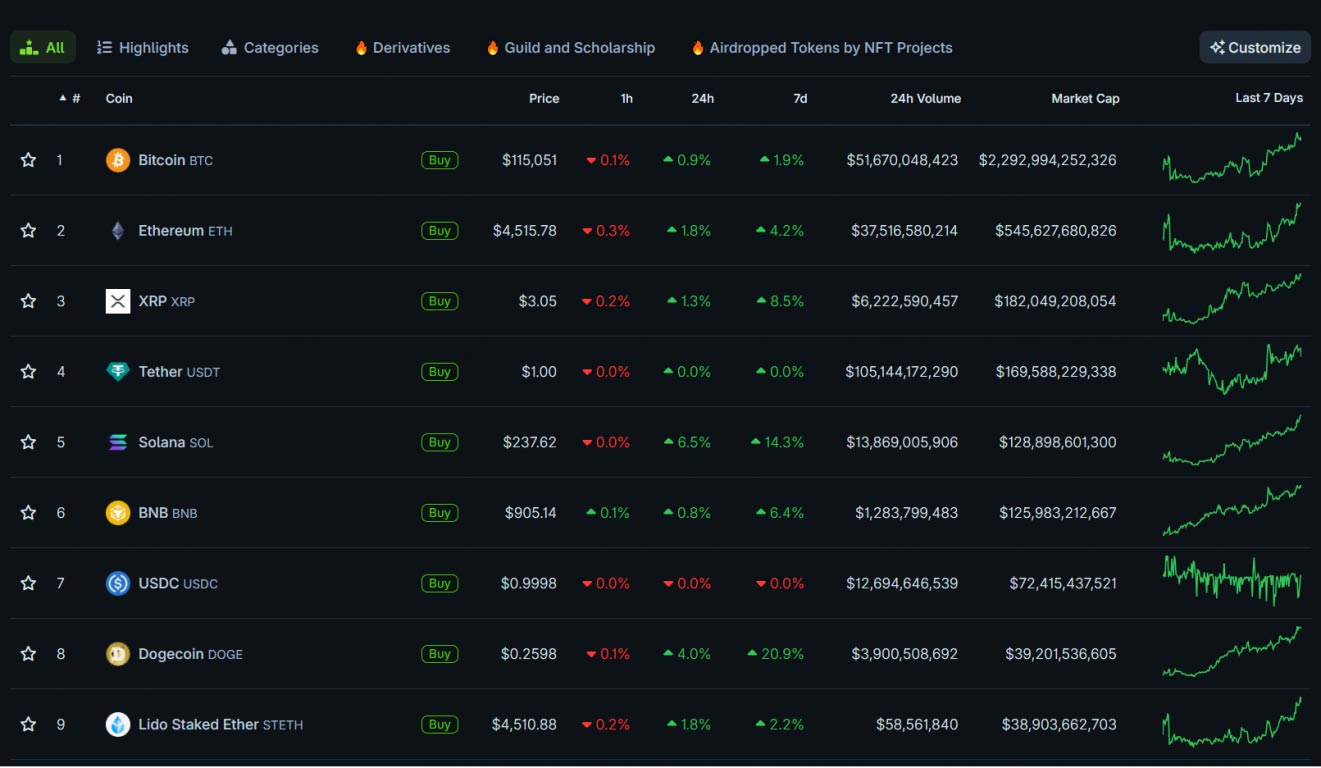Sort by 24h Volume column header
This screenshot has width=1321, height=768.
(926, 98)
